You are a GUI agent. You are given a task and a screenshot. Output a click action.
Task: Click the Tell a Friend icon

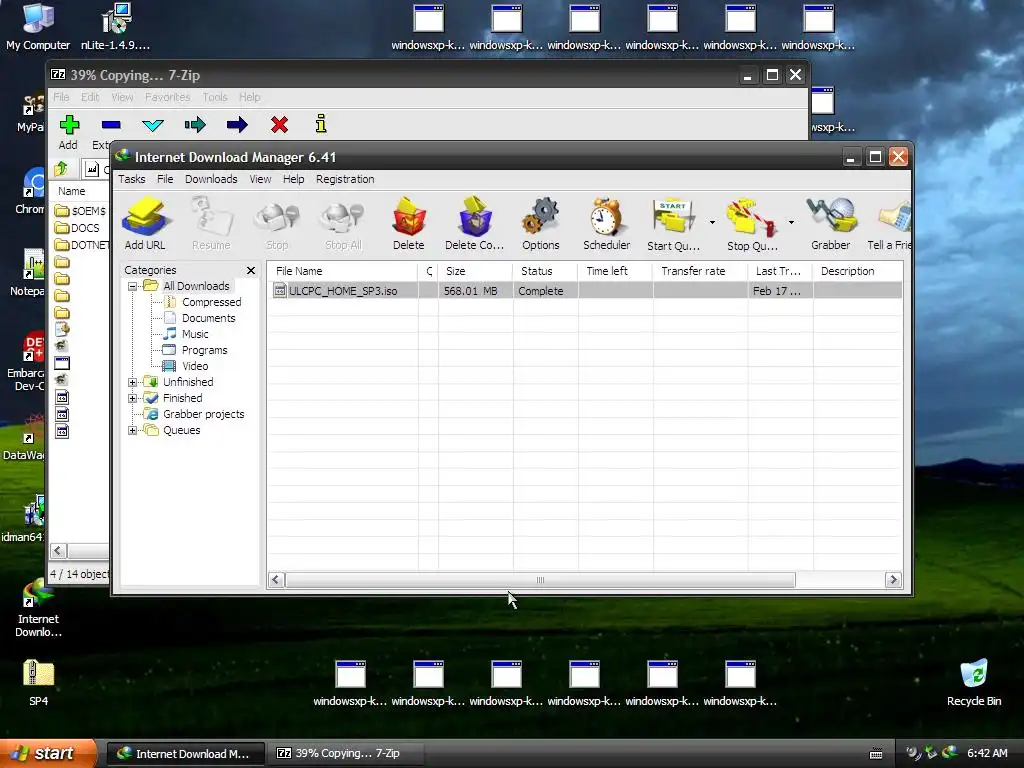[x=889, y=224]
